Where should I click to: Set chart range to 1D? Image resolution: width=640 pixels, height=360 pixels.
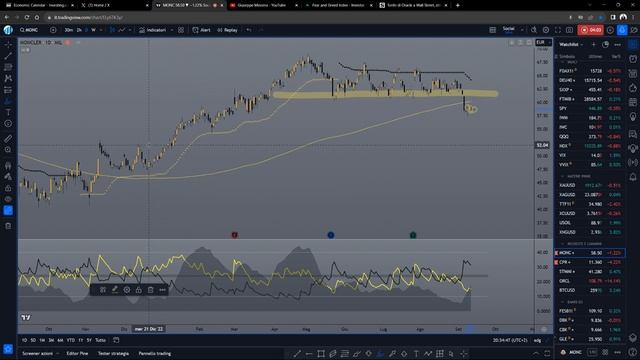coord(24,340)
